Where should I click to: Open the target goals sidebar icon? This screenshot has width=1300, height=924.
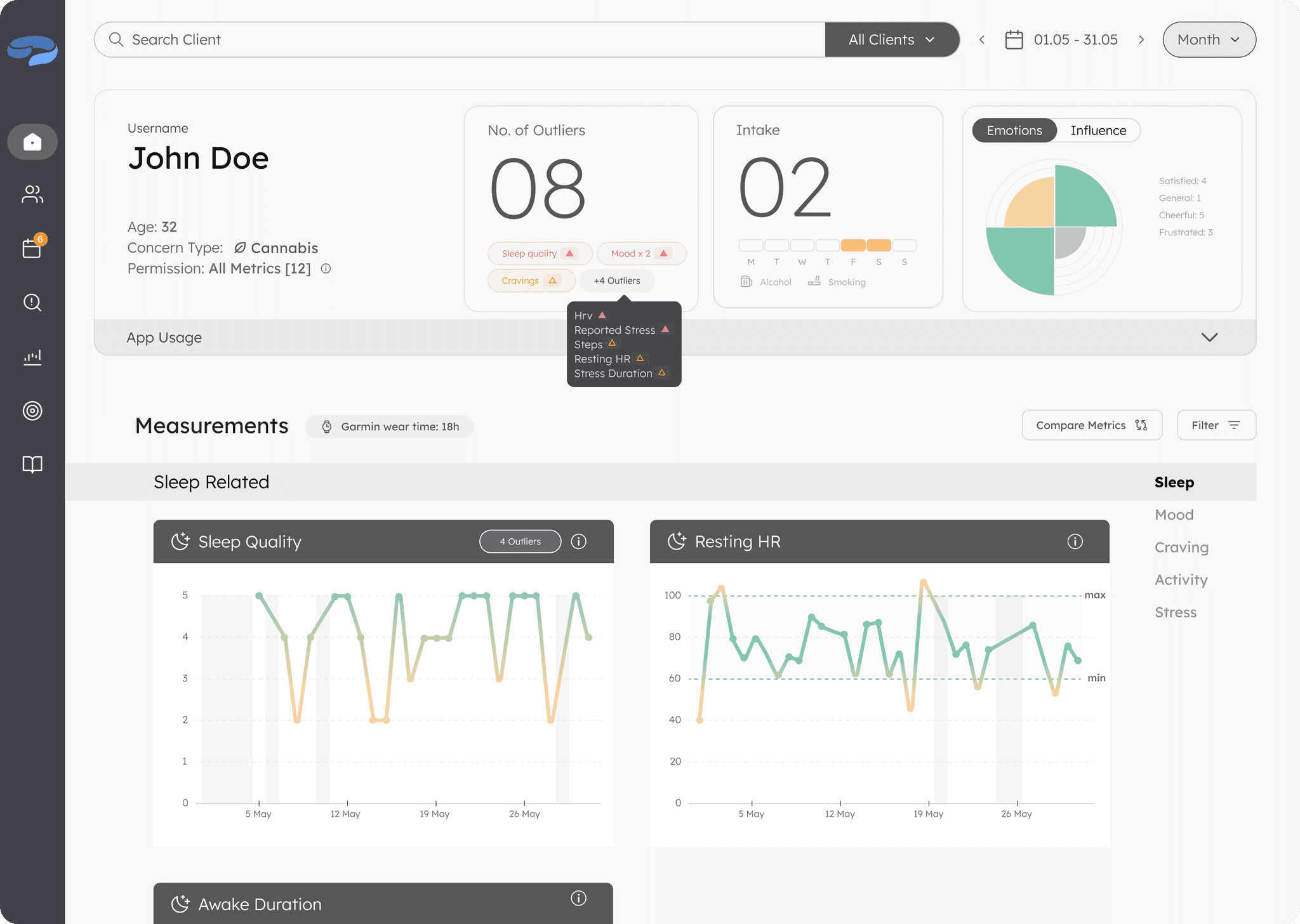pos(32,411)
